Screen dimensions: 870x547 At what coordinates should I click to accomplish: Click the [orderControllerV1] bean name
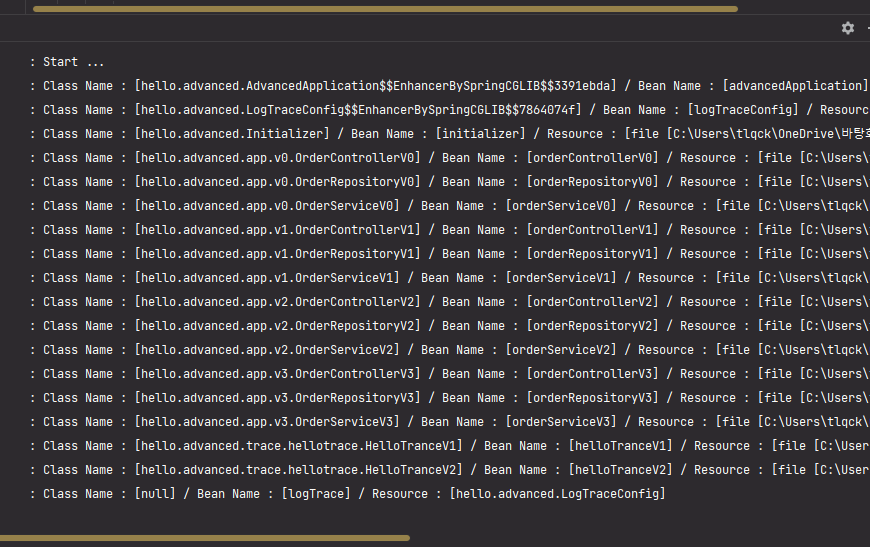593,230
